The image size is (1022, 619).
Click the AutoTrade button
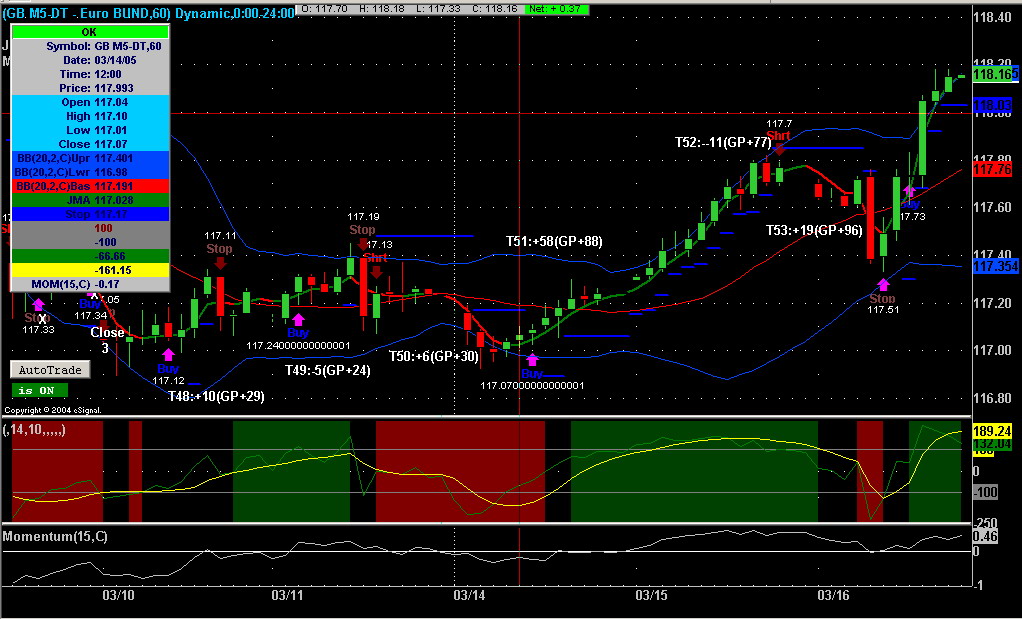tap(50, 370)
